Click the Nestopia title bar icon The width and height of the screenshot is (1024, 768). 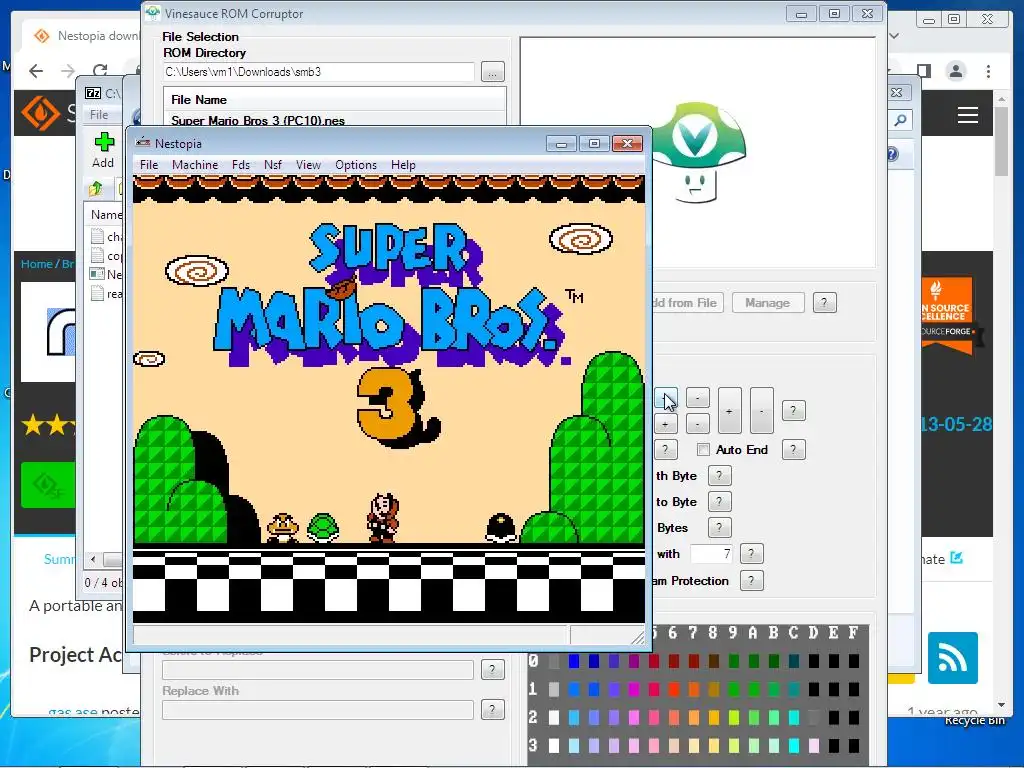point(142,143)
